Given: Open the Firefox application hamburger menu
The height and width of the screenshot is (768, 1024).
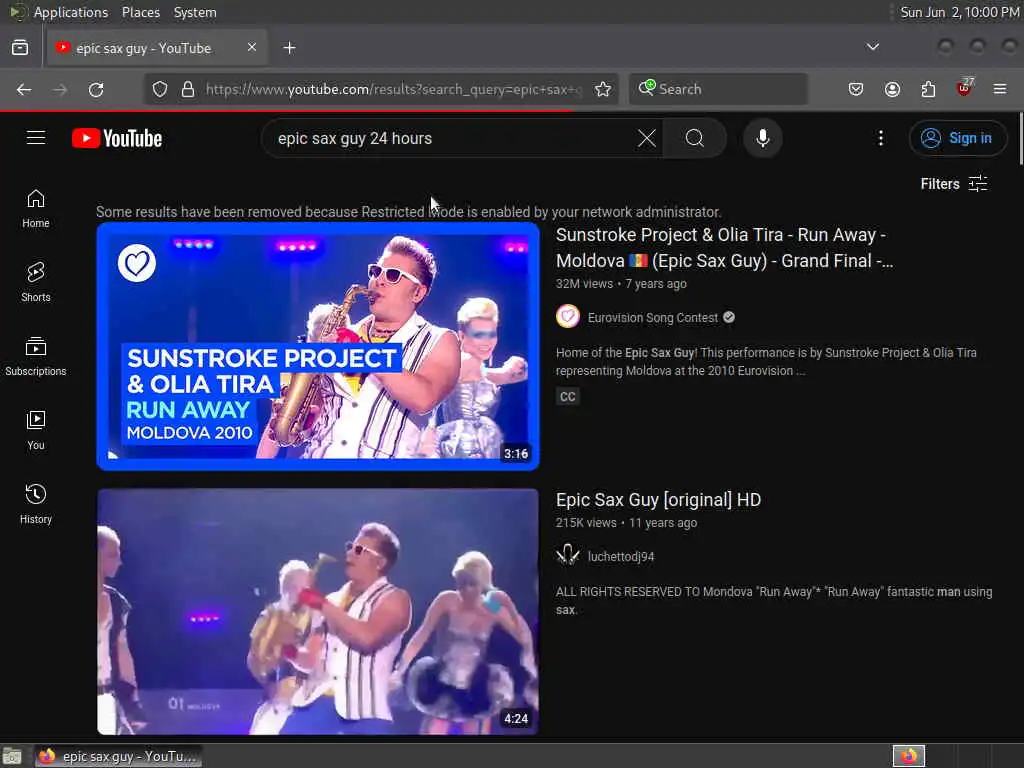Looking at the screenshot, I should (1000, 89).
